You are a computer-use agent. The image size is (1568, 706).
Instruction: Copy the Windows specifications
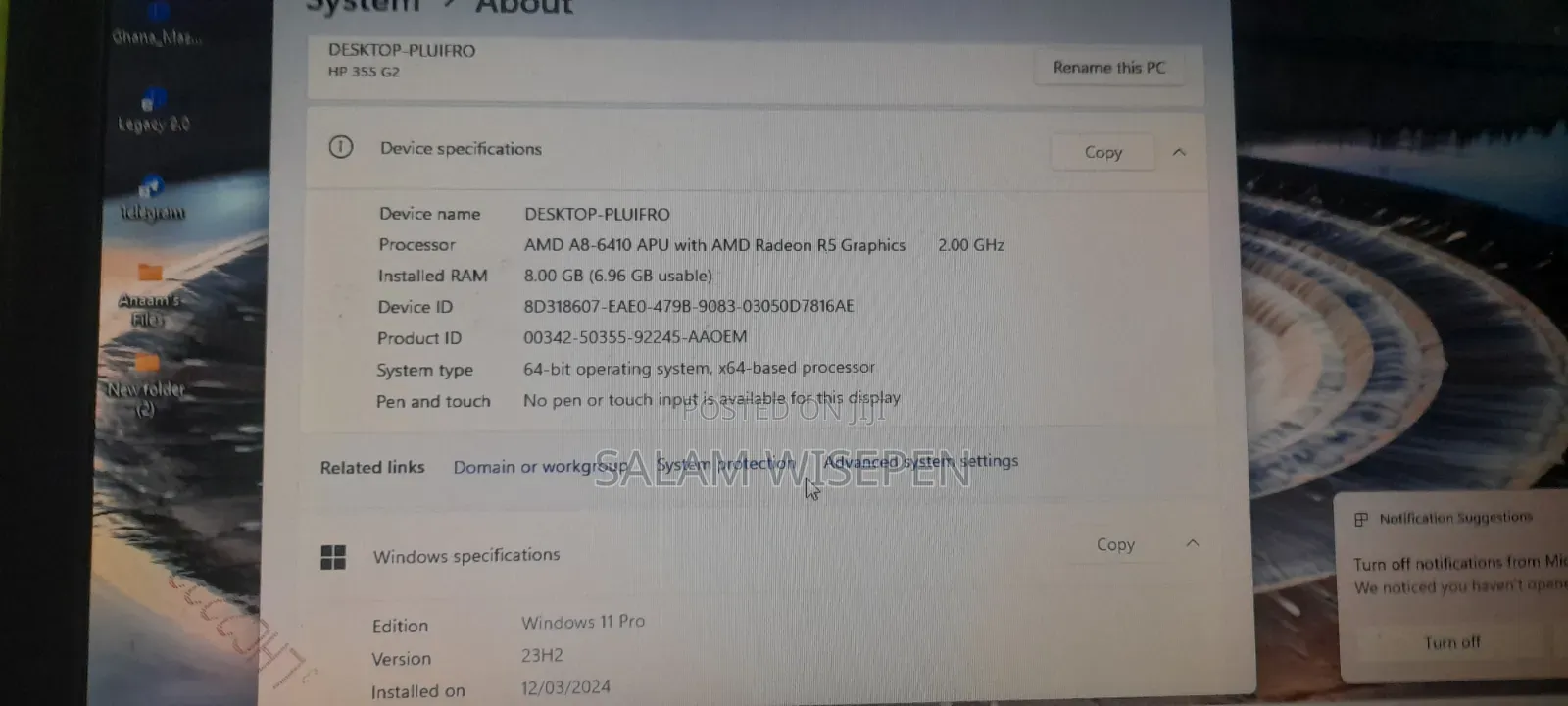1115,544
